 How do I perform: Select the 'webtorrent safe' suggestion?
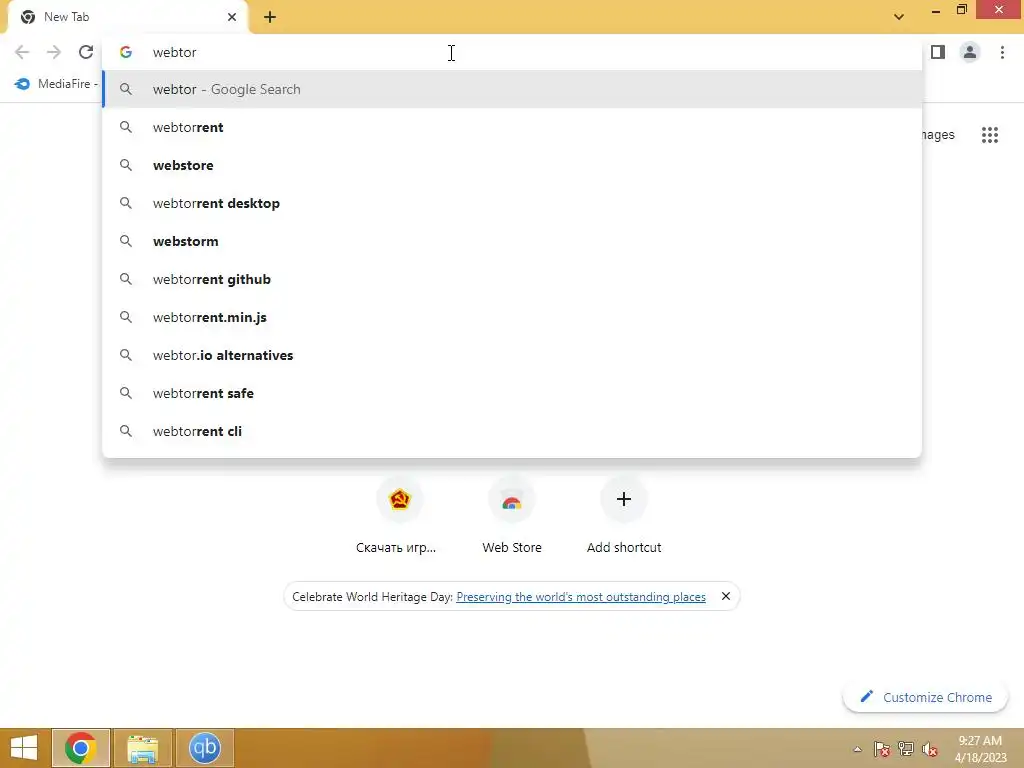pos(512,393)
